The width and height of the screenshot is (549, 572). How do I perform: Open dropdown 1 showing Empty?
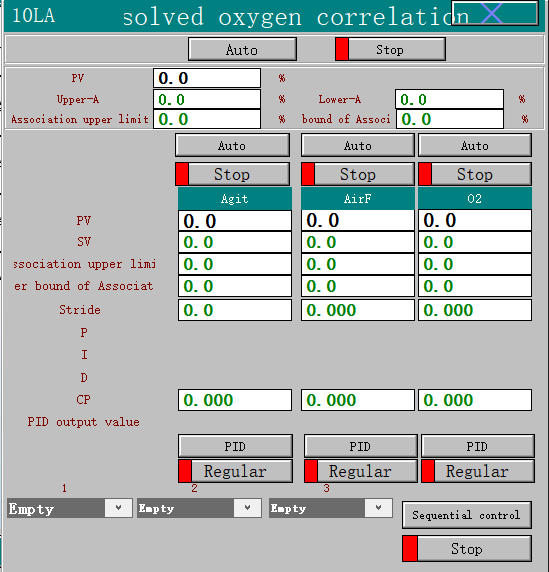pos(70,508)
